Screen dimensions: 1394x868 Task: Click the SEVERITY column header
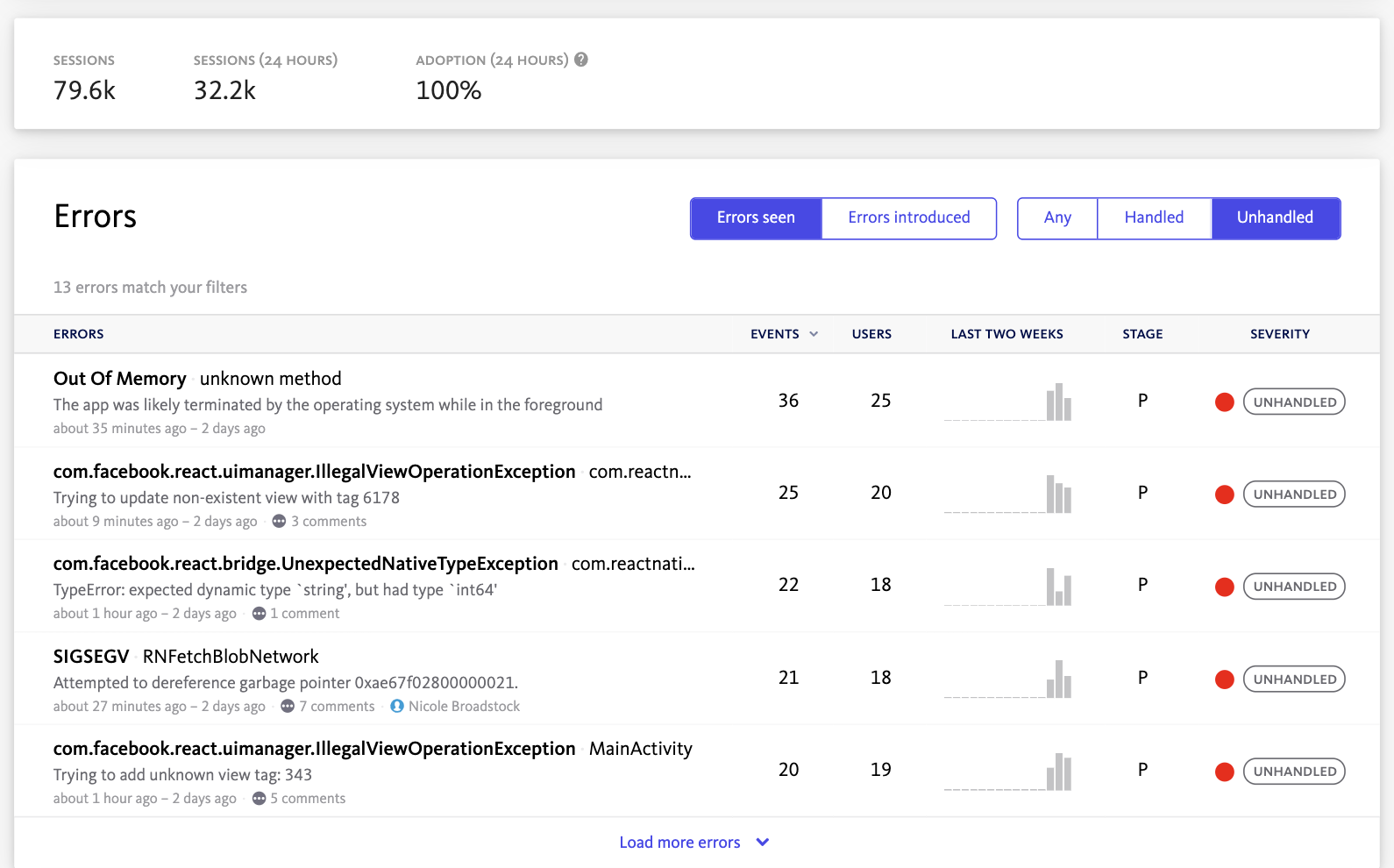click(1280, 334)
